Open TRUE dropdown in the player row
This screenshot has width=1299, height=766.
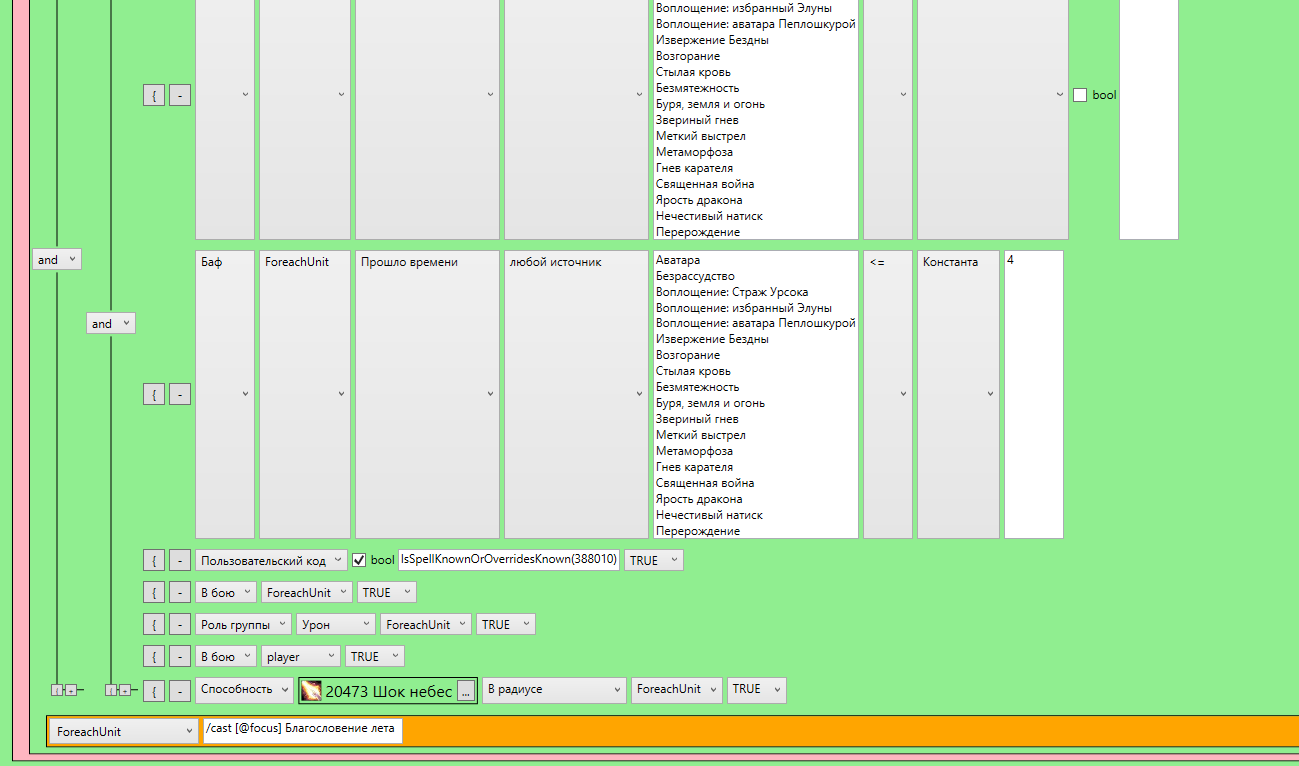[x=375, y=656]
